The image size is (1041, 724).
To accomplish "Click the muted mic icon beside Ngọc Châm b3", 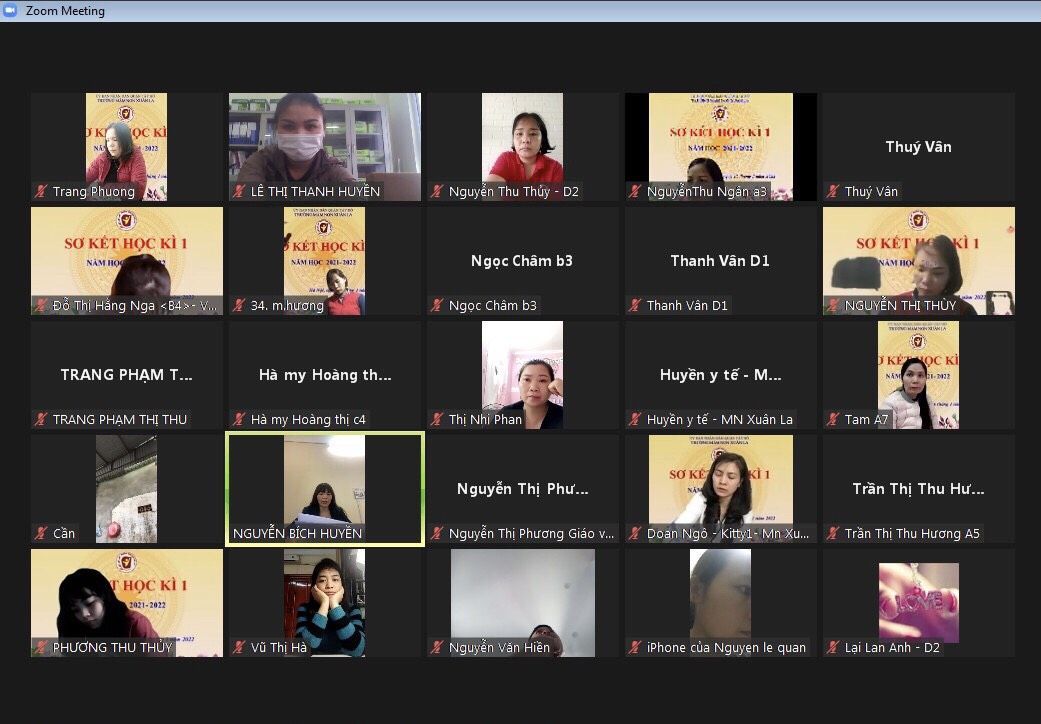I will (438, 306).
